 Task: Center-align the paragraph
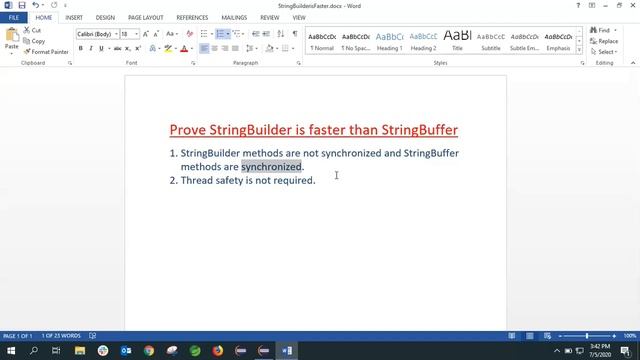click(214, 49)
